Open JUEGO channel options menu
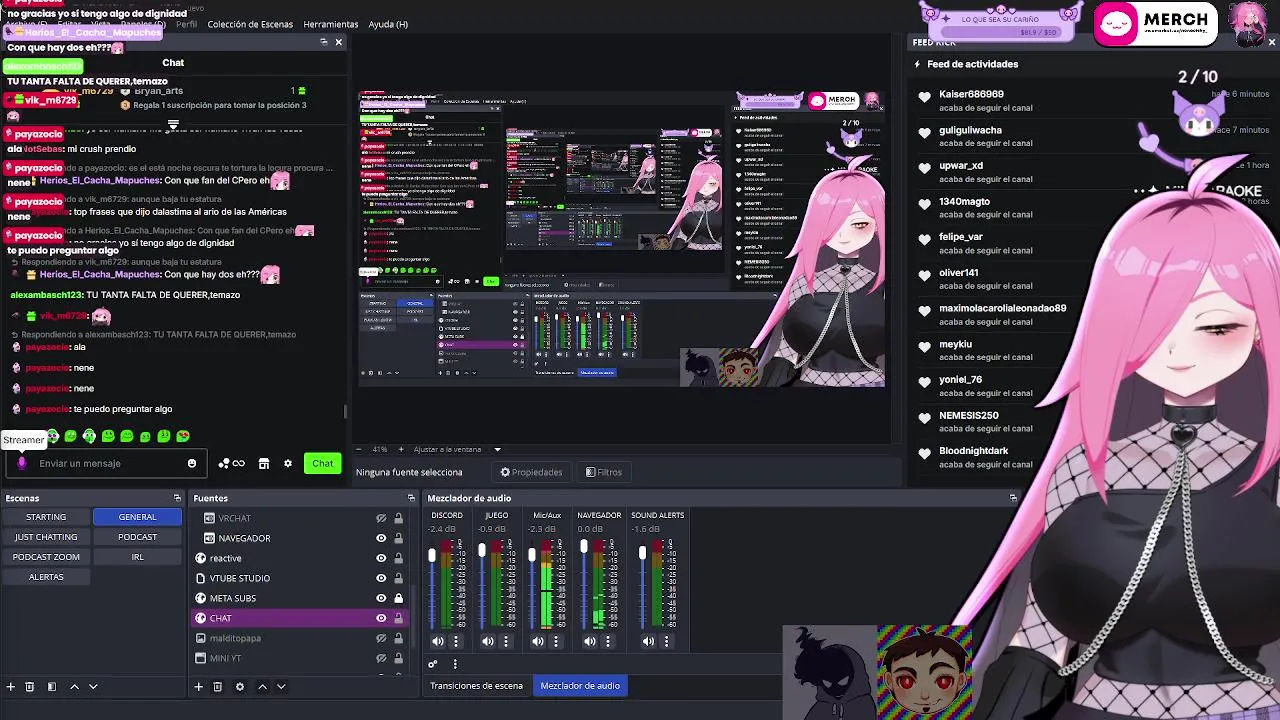 (506, 641)
